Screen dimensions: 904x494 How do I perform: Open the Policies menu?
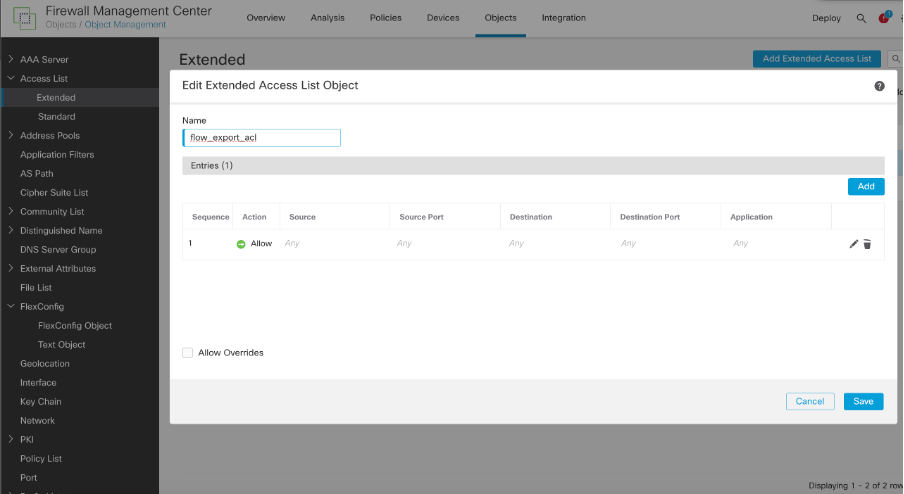[x=386, y=18]
